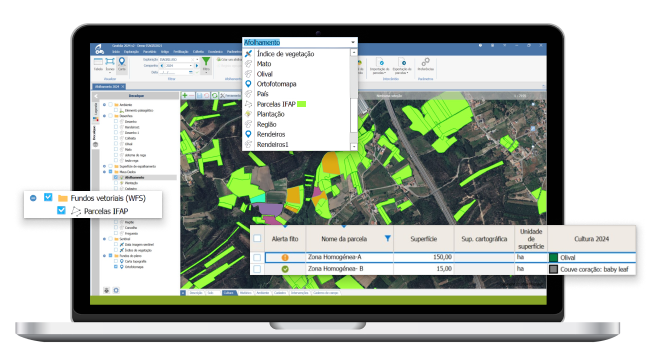Click the Índice de vegetação satellite icon

(248, 54)
